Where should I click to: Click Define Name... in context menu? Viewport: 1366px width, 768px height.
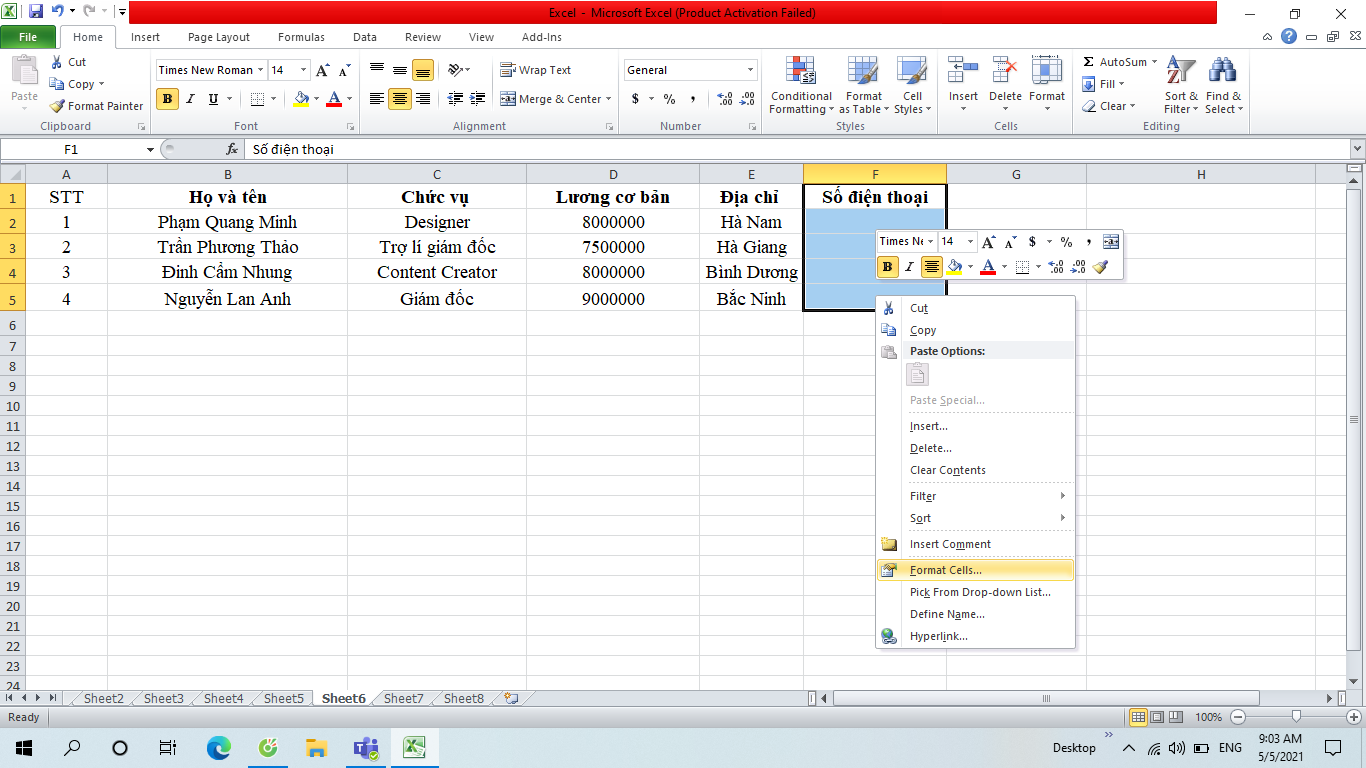click(975, 614)
